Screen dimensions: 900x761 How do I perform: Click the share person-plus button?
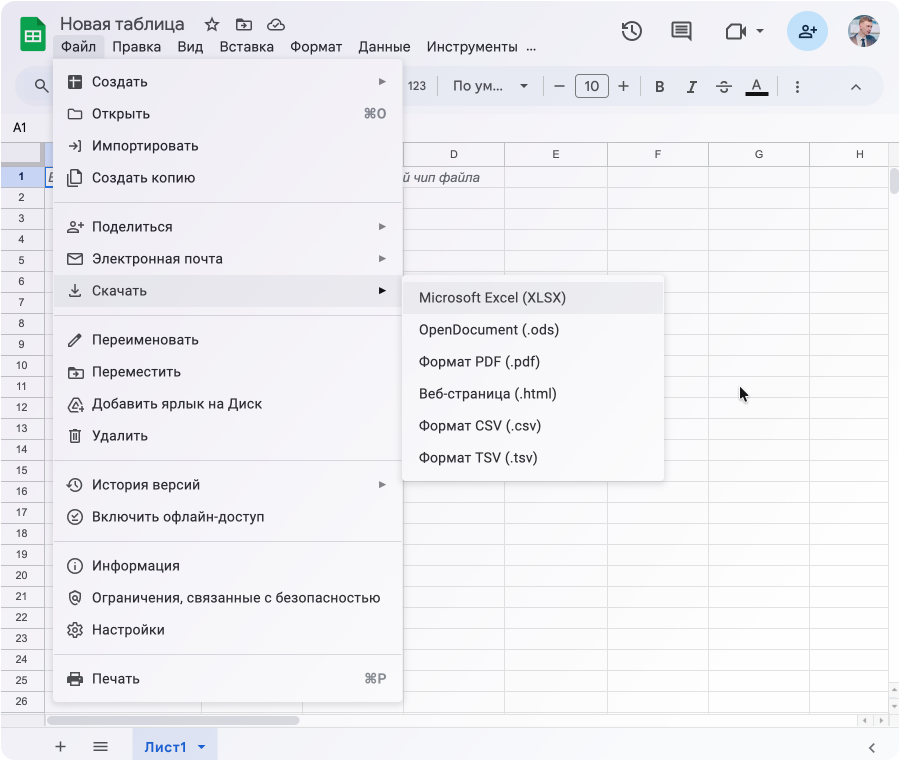click(807, 31)
